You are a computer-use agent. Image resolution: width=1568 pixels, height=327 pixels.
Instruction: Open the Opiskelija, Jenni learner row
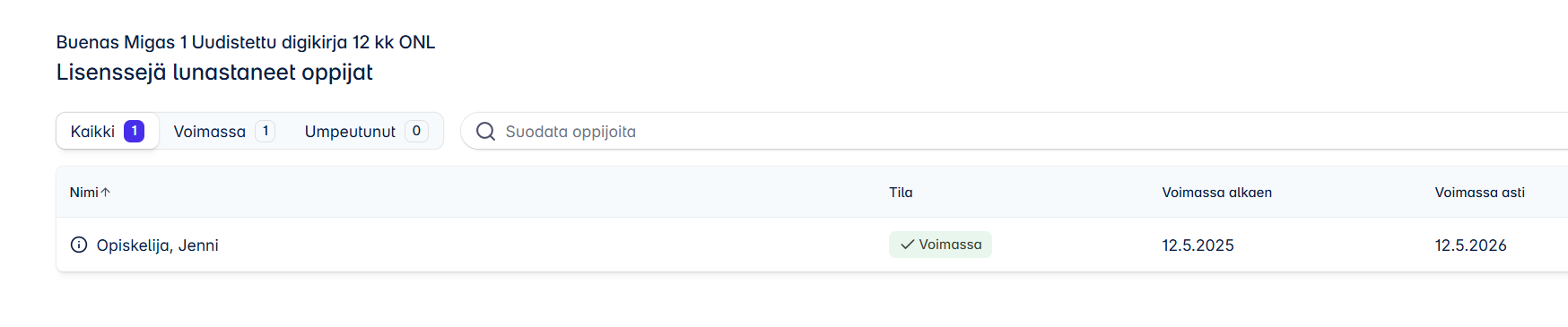pos(812,245)
